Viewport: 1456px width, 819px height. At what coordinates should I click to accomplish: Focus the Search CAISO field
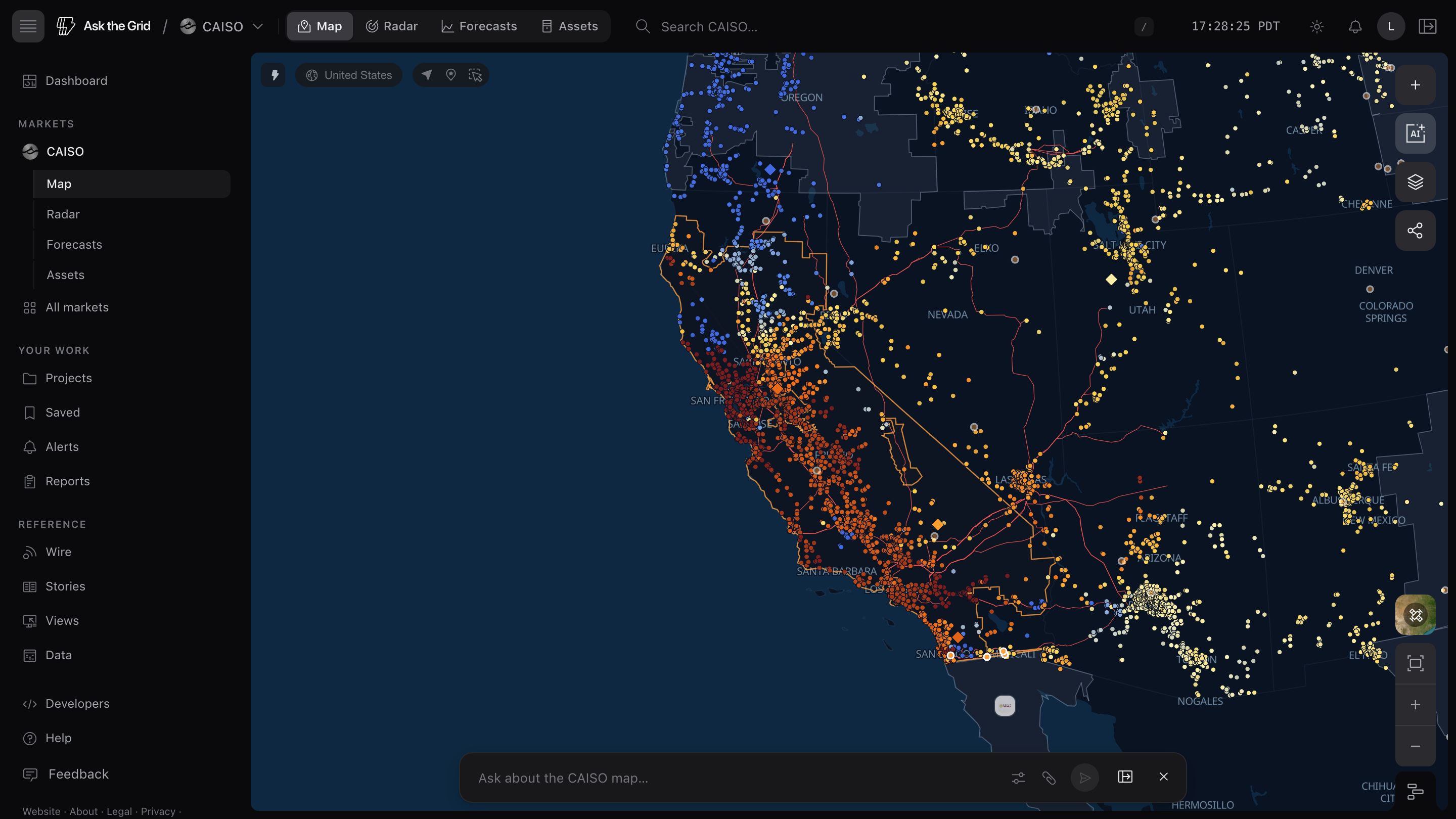[893, 26]
